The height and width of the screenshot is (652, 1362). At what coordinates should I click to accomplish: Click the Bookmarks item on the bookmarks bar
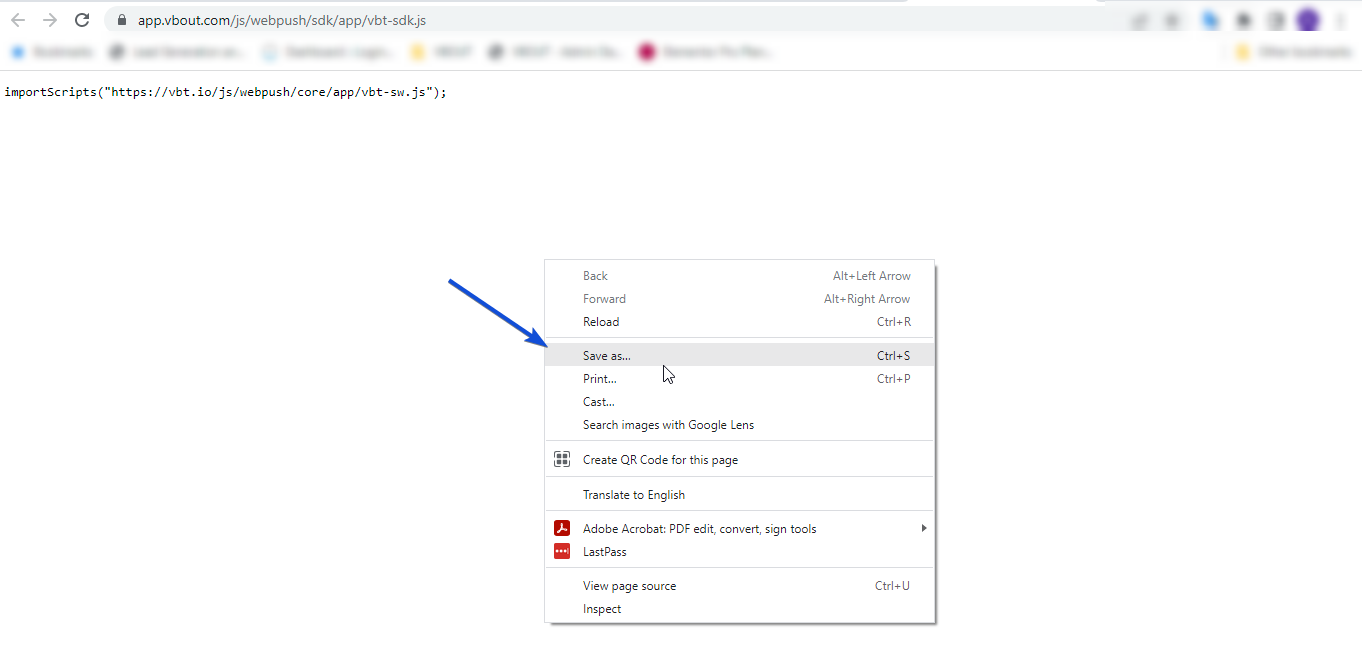click(52, 52)
